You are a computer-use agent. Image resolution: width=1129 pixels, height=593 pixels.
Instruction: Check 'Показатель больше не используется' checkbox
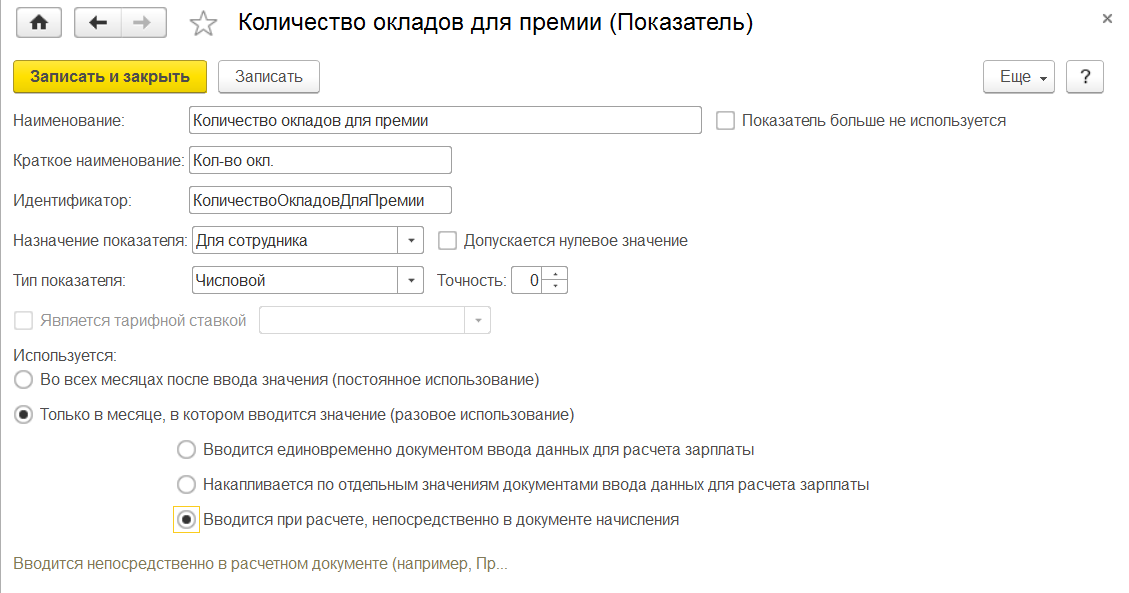click(726, 121)
